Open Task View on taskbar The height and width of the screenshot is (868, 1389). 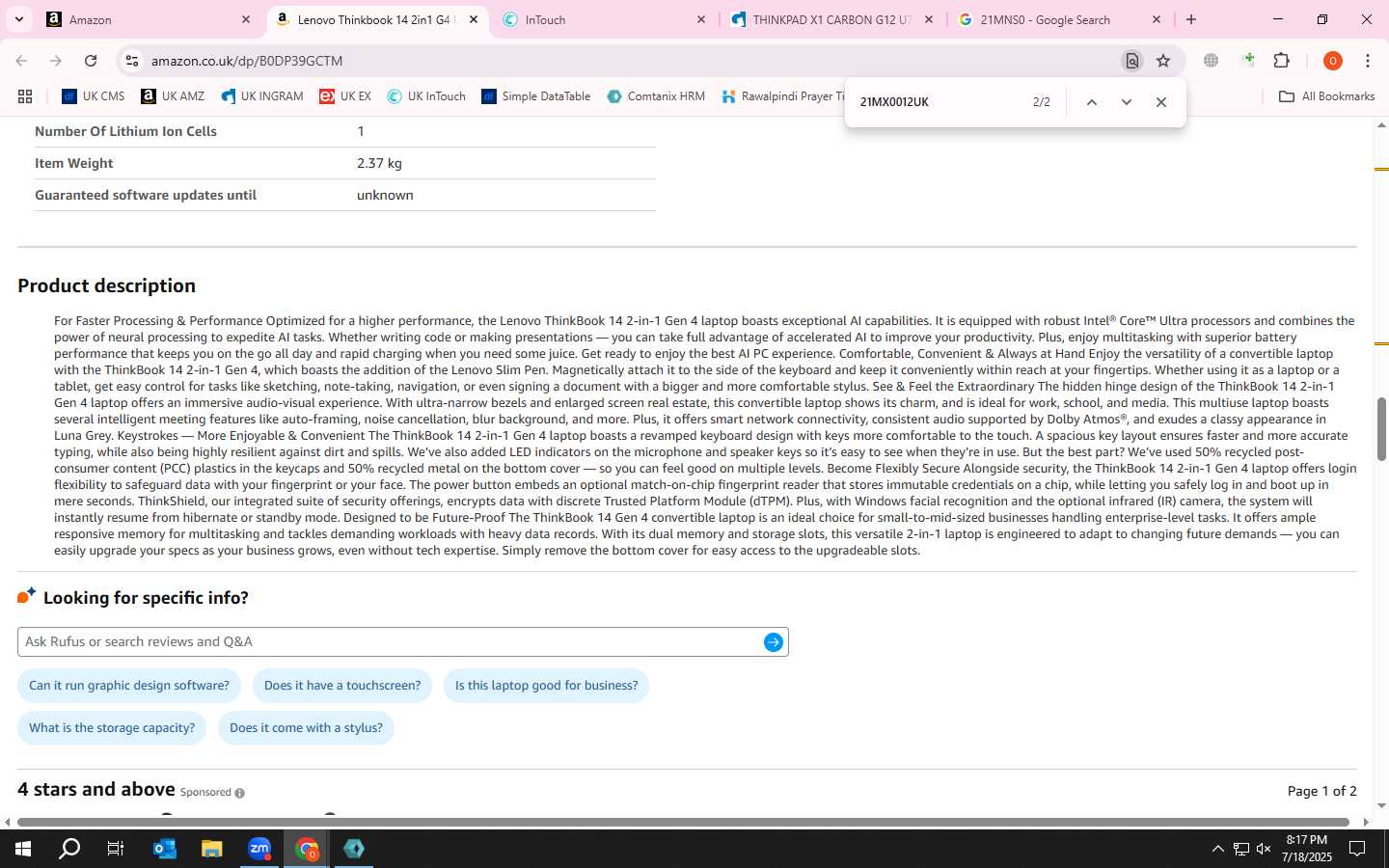point(116,849)
